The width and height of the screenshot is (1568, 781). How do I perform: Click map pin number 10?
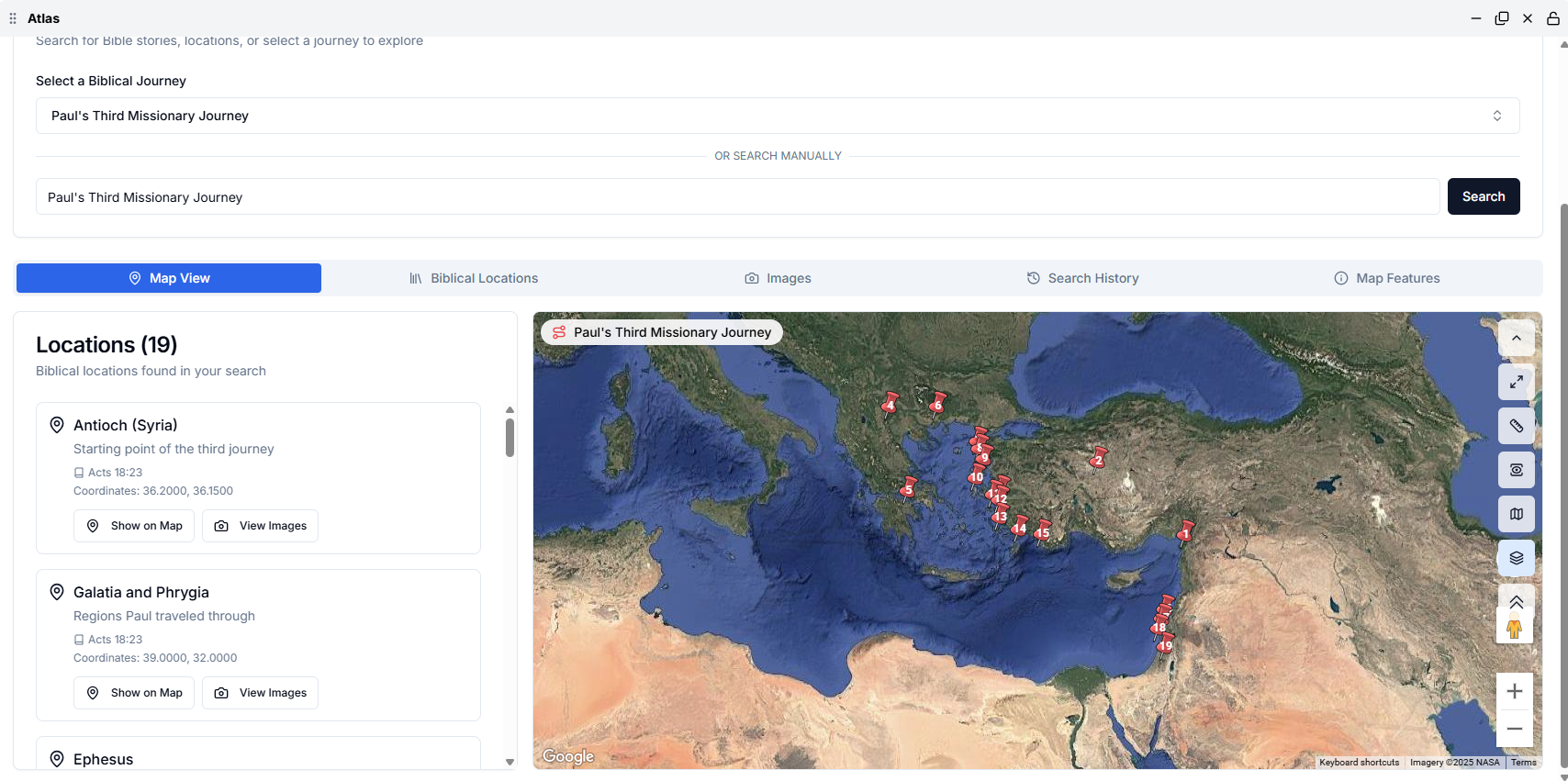click(x=976, y=475)
